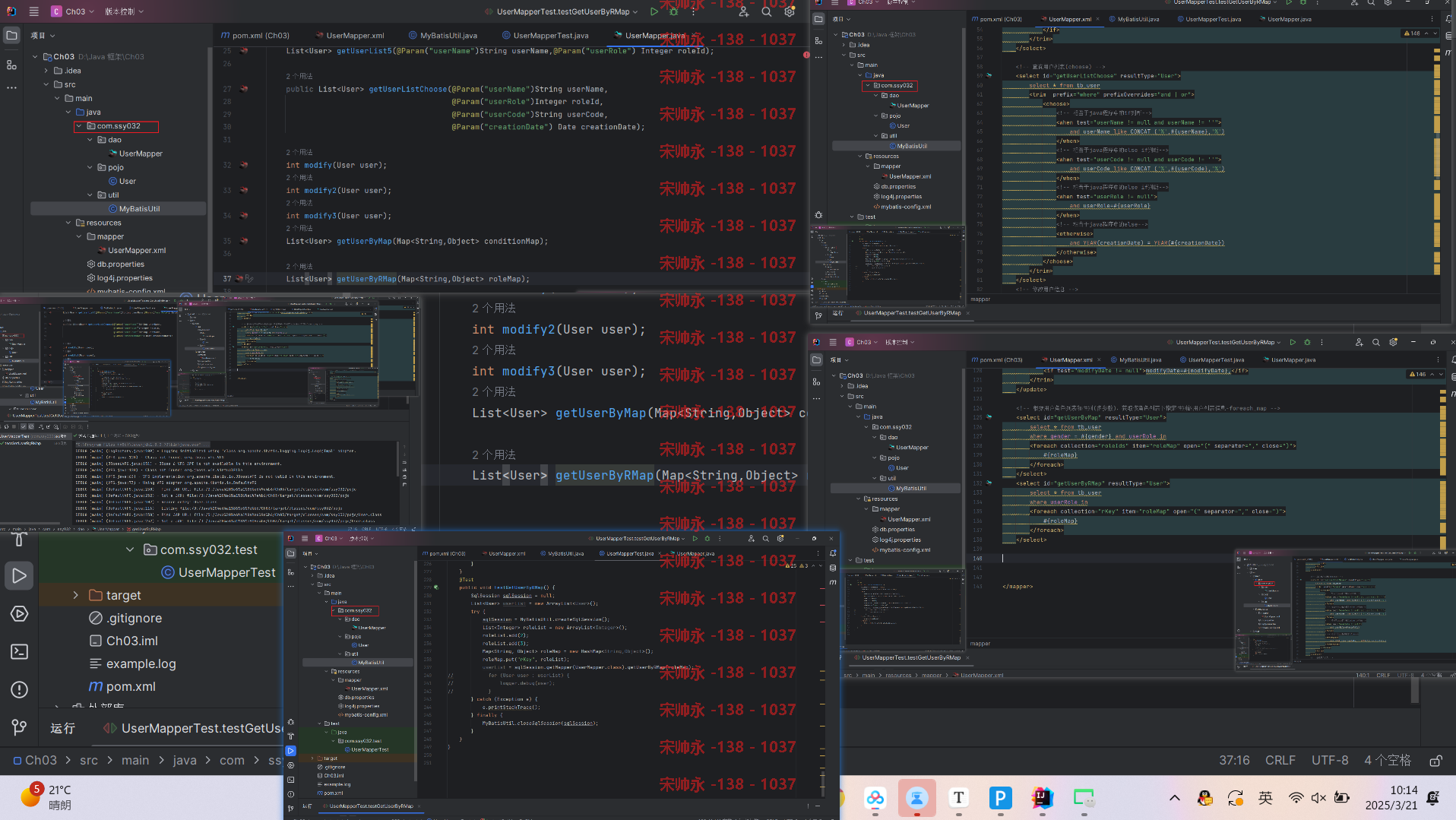Expand .idea folder in UserMapper.java window tree
The image size is (1456, 820).
46,71
